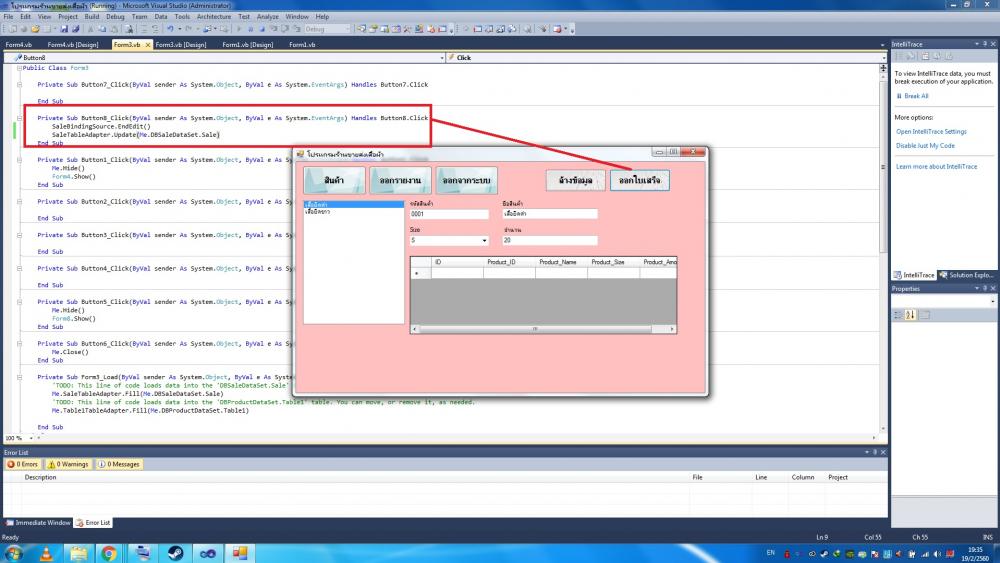Click the Break All pause icon in debug toolbar
Screen dimensions: 1000x563
[251, 29]
